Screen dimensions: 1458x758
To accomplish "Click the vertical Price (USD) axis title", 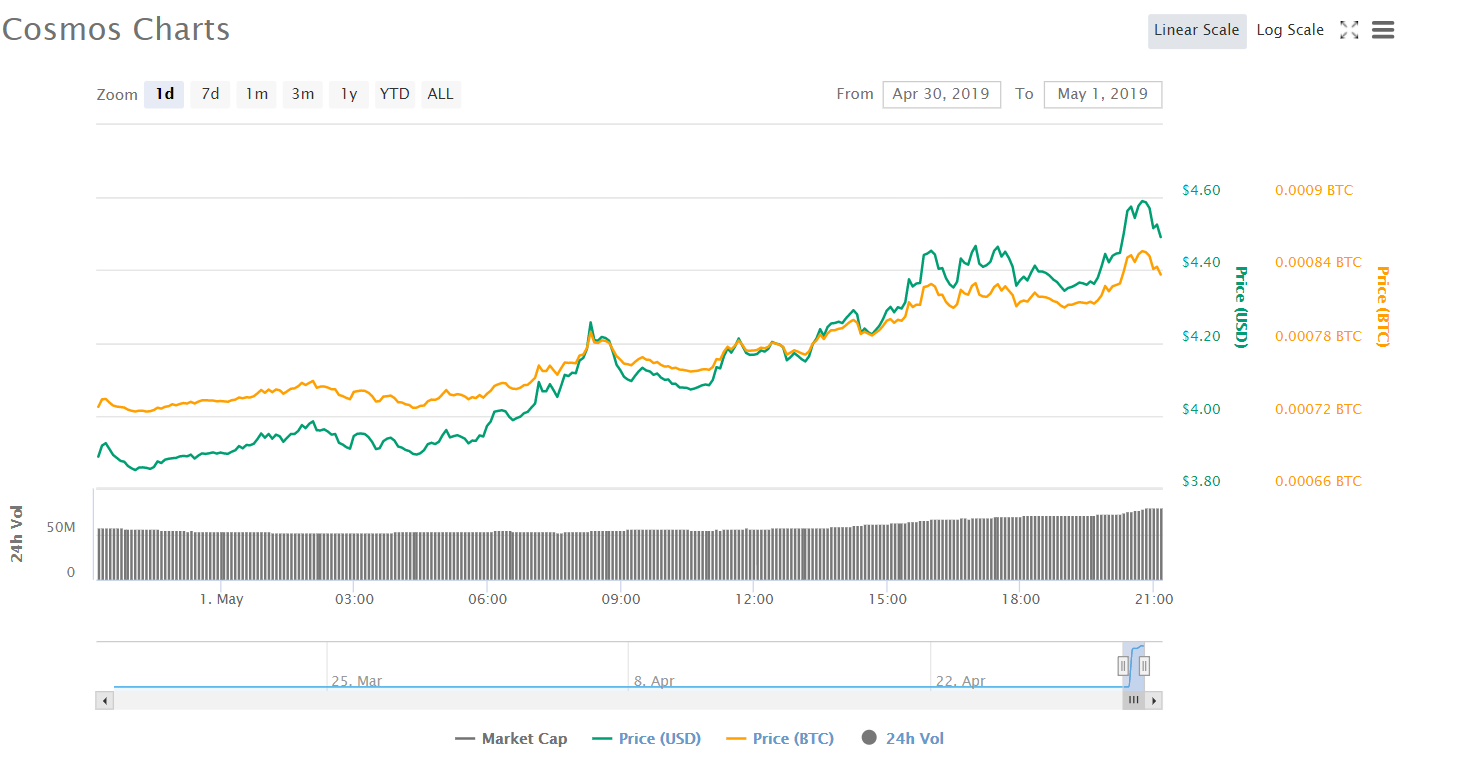I will pyautogui.click(x=1241, y=307).
